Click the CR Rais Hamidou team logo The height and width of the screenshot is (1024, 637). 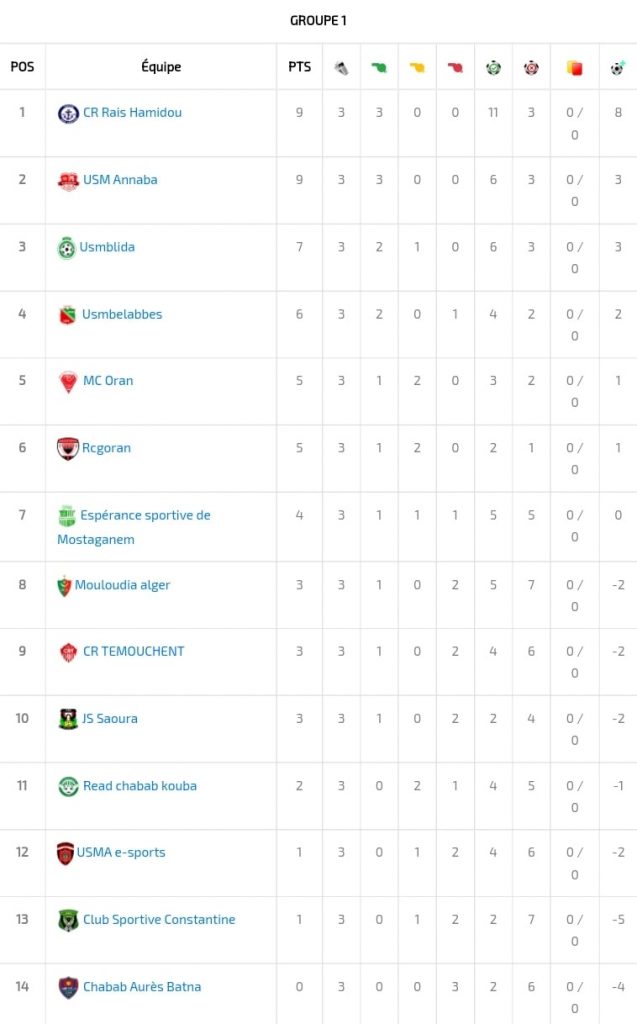68,114
